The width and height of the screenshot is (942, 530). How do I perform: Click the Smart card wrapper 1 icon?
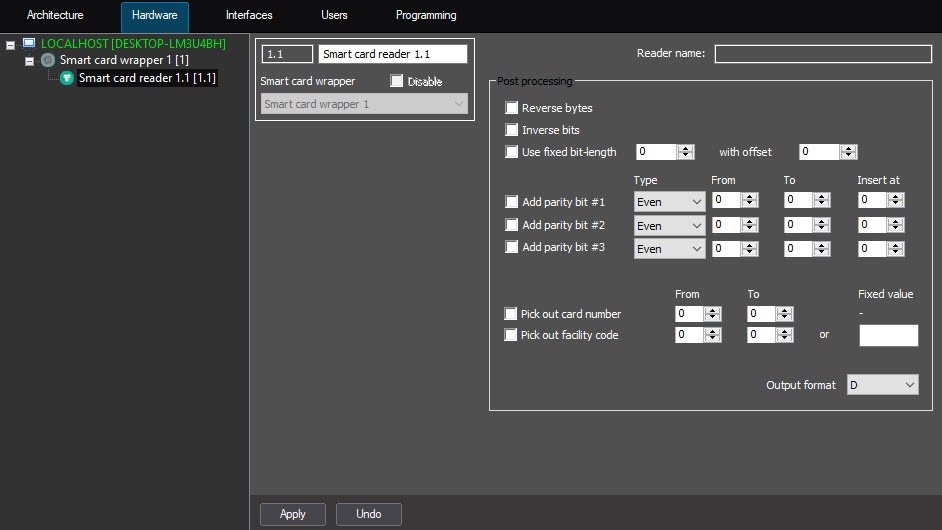pos(47,61)
